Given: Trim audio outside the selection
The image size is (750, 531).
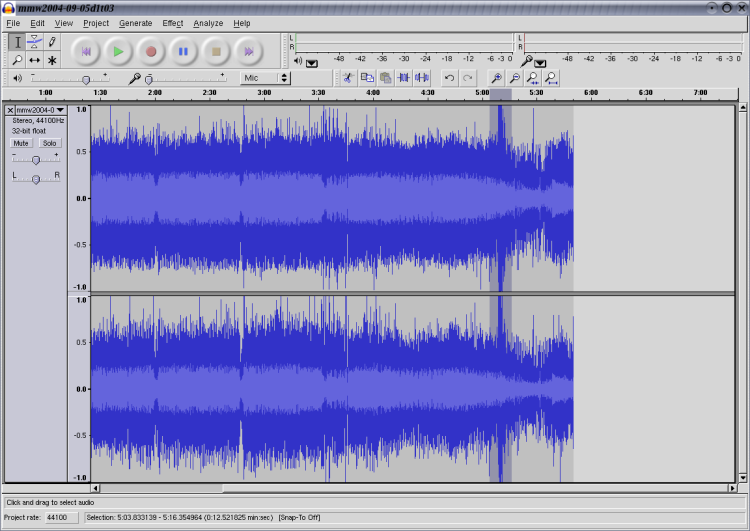Looking at the screenshot, I should tap(404, 77).
